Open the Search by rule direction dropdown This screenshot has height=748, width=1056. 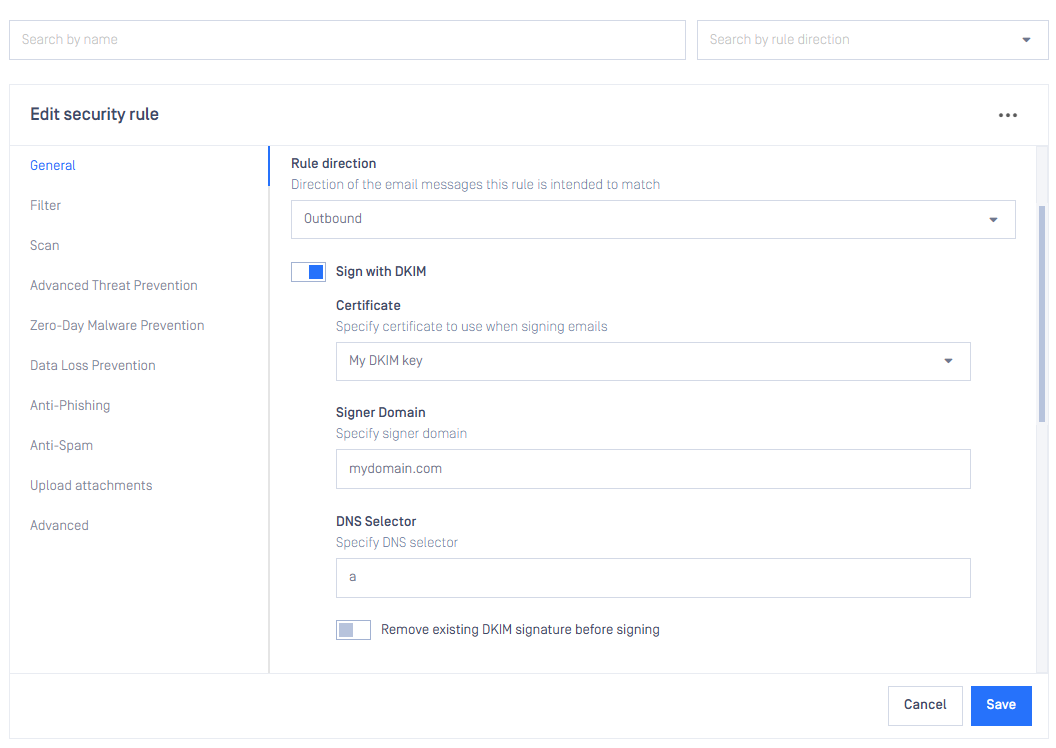pos(872,40)
